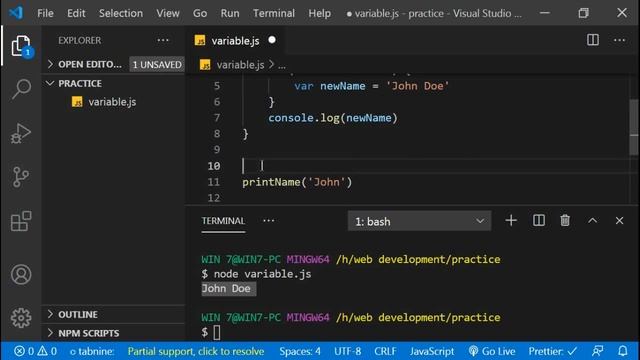
Task: Split the editor right
Action: coord(593,40)
